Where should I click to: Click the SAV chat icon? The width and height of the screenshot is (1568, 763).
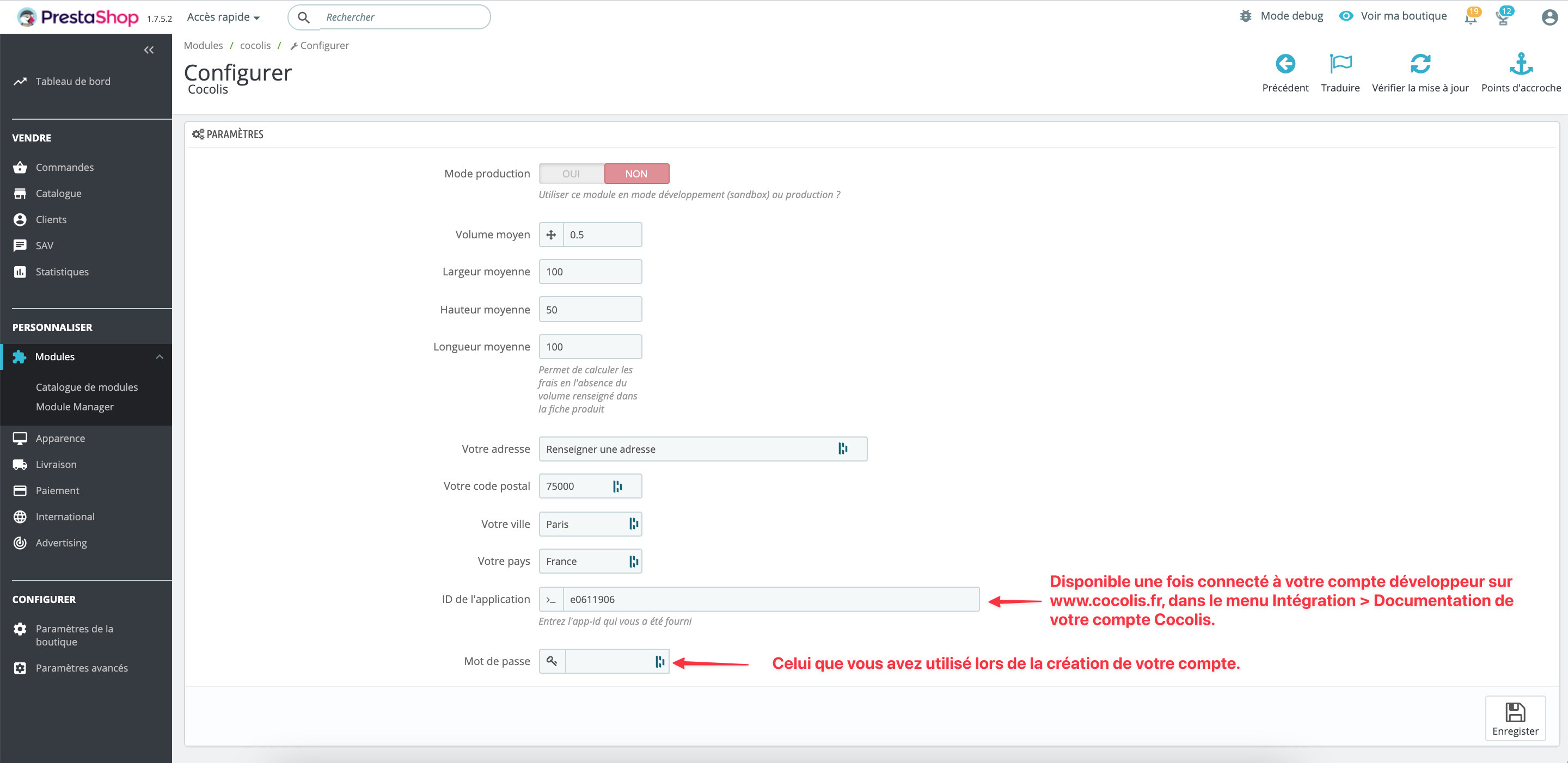[20, 246]
